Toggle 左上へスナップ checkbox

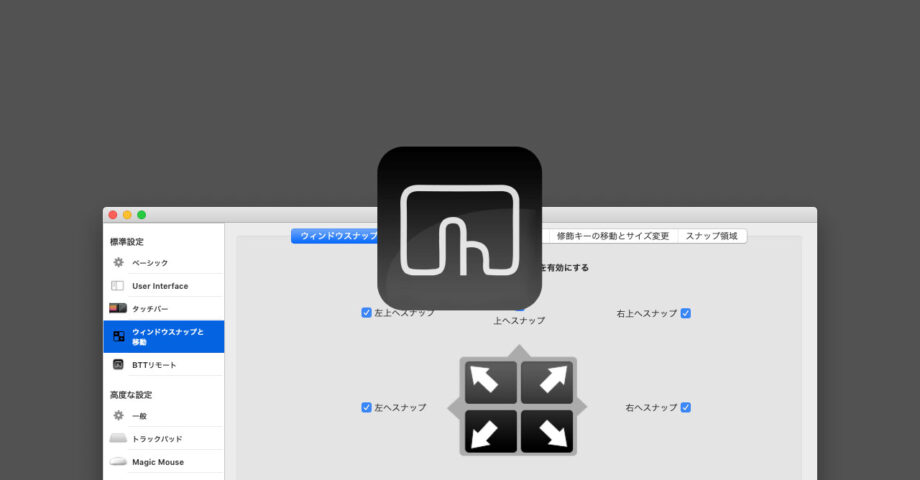(366, 313)
